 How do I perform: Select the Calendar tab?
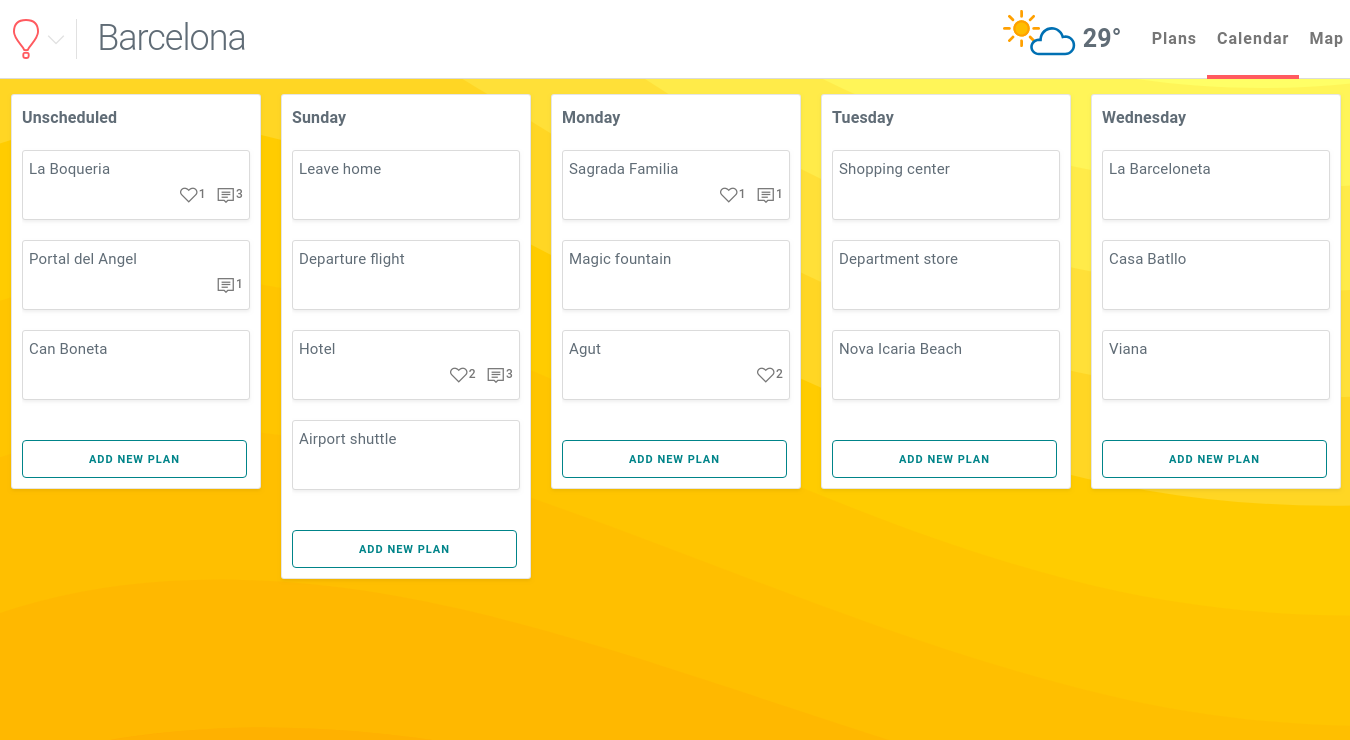(1252, 39)
